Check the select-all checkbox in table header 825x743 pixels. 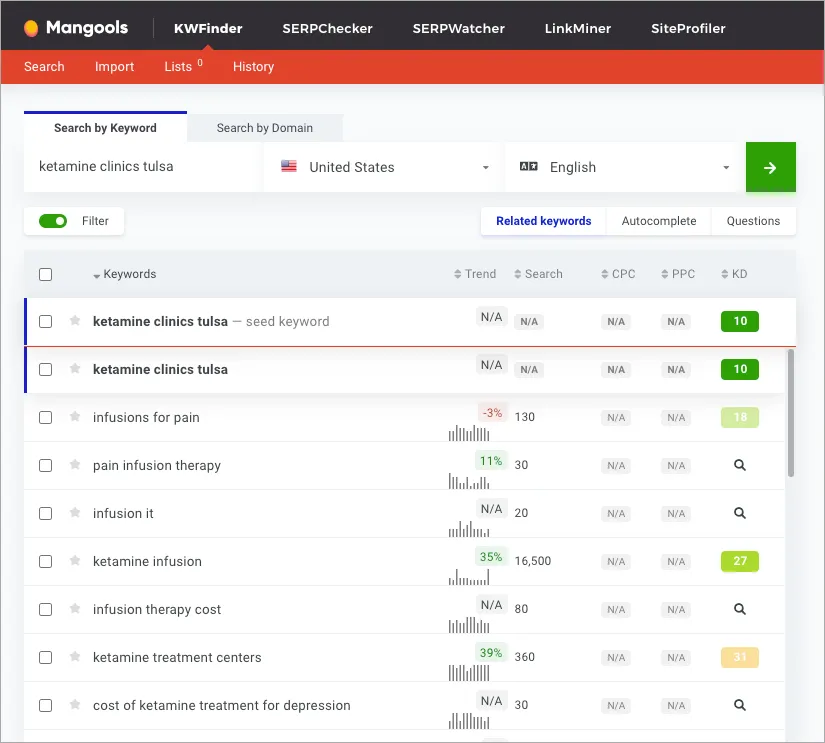45,274
